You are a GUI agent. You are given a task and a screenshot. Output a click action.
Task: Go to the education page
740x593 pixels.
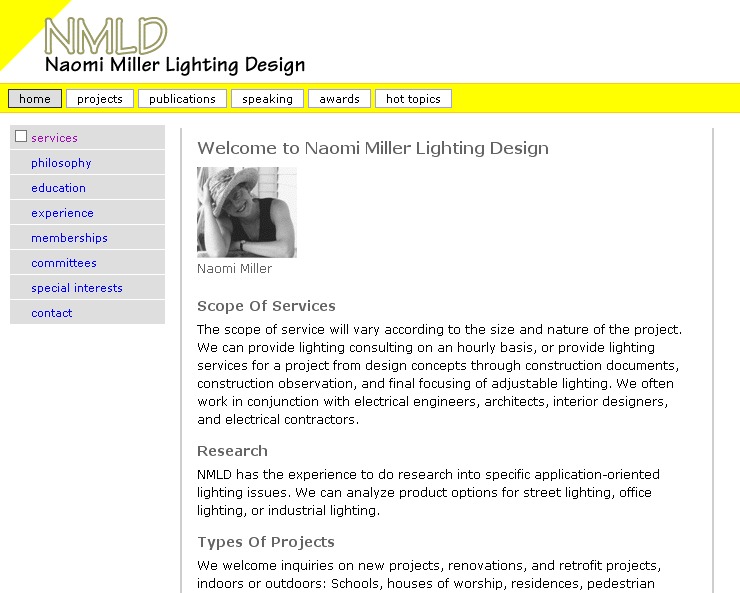pos(59,188)
